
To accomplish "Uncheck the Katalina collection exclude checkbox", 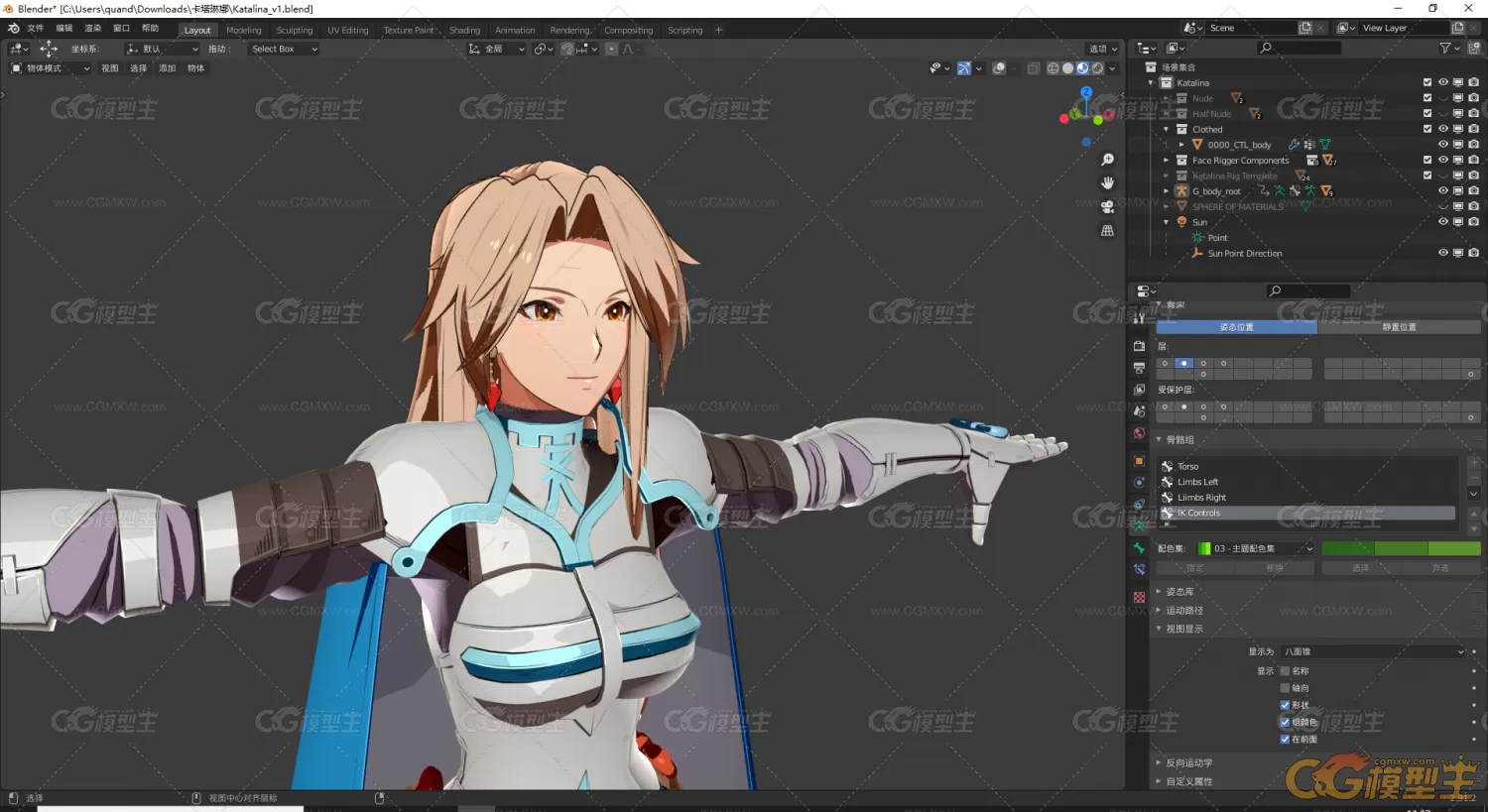I will 1427,82.
